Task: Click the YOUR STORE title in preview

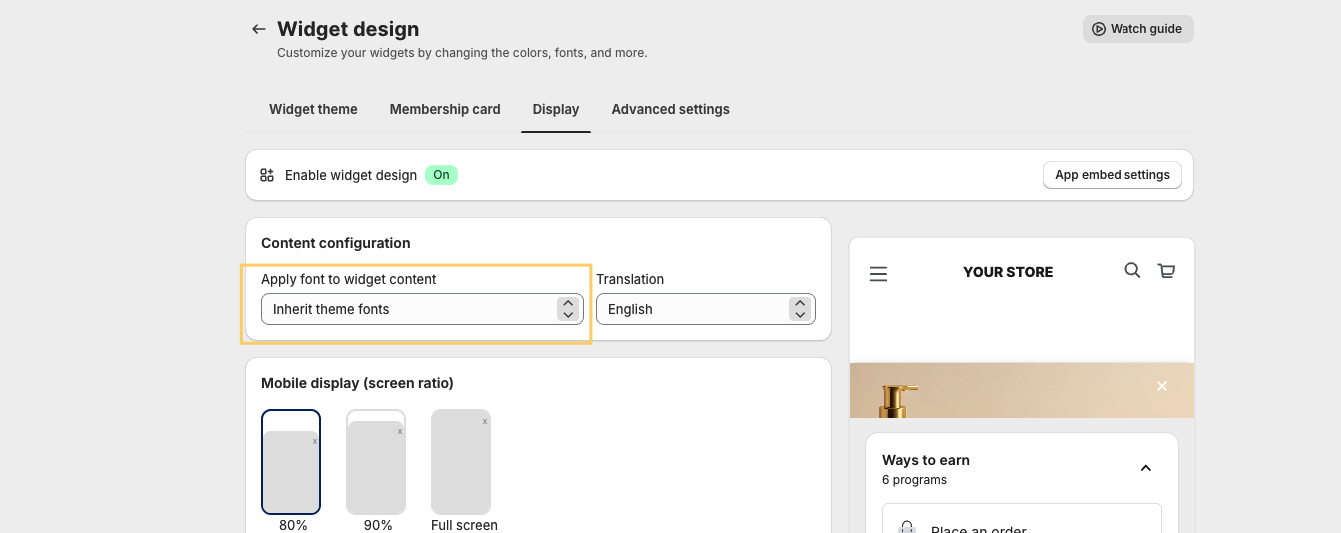Action: click(x=1007, y=272)
